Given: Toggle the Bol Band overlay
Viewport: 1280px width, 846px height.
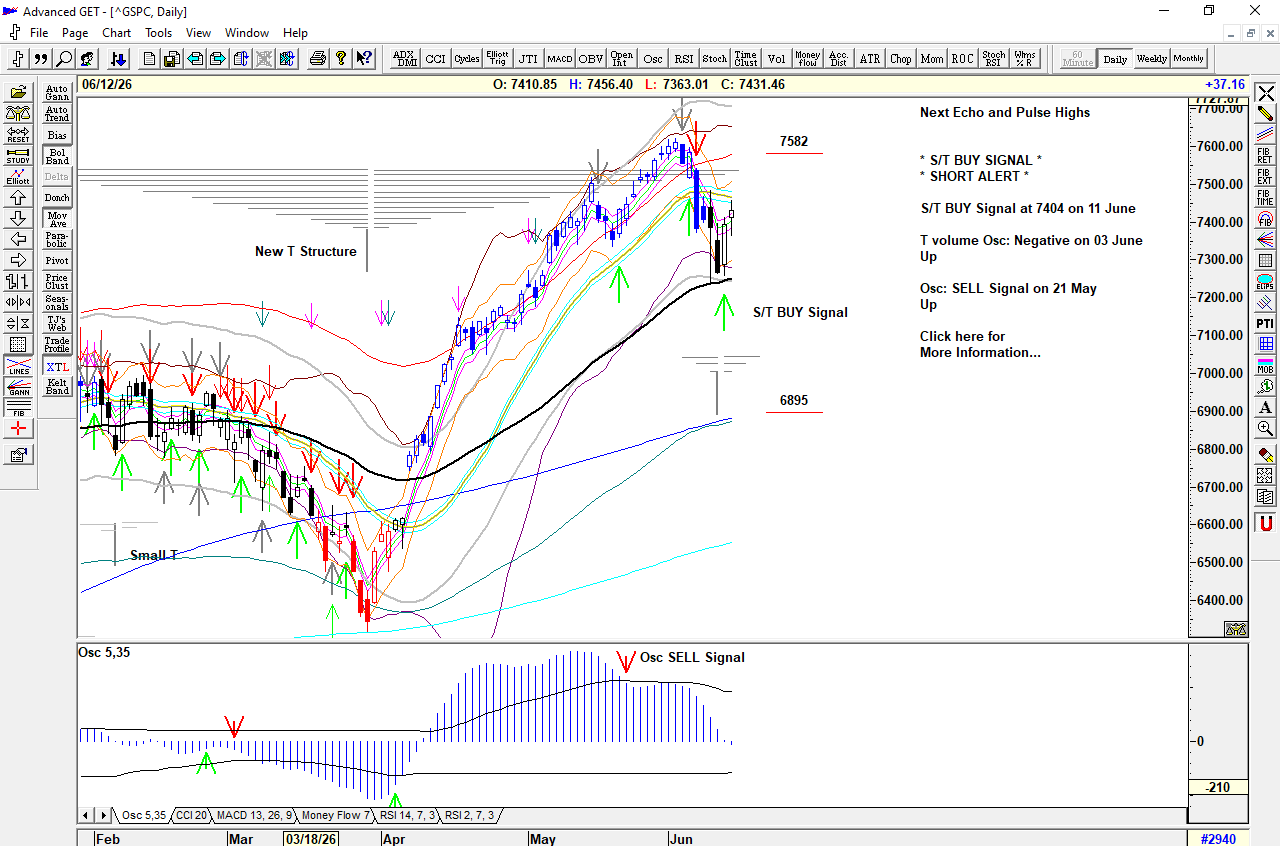Looking at the screenshot, I should pos(57,156).
